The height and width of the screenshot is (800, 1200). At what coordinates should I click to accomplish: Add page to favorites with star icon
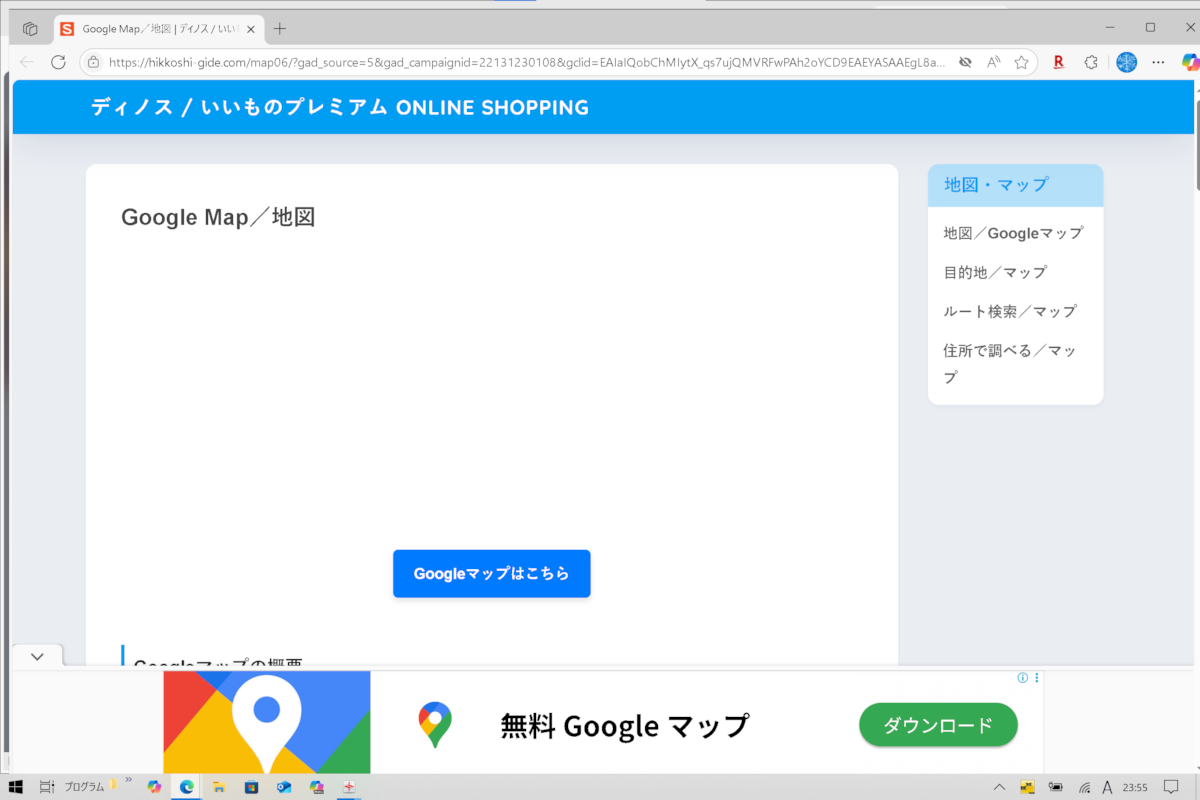pyautogui.click(x=1021, y=62)
